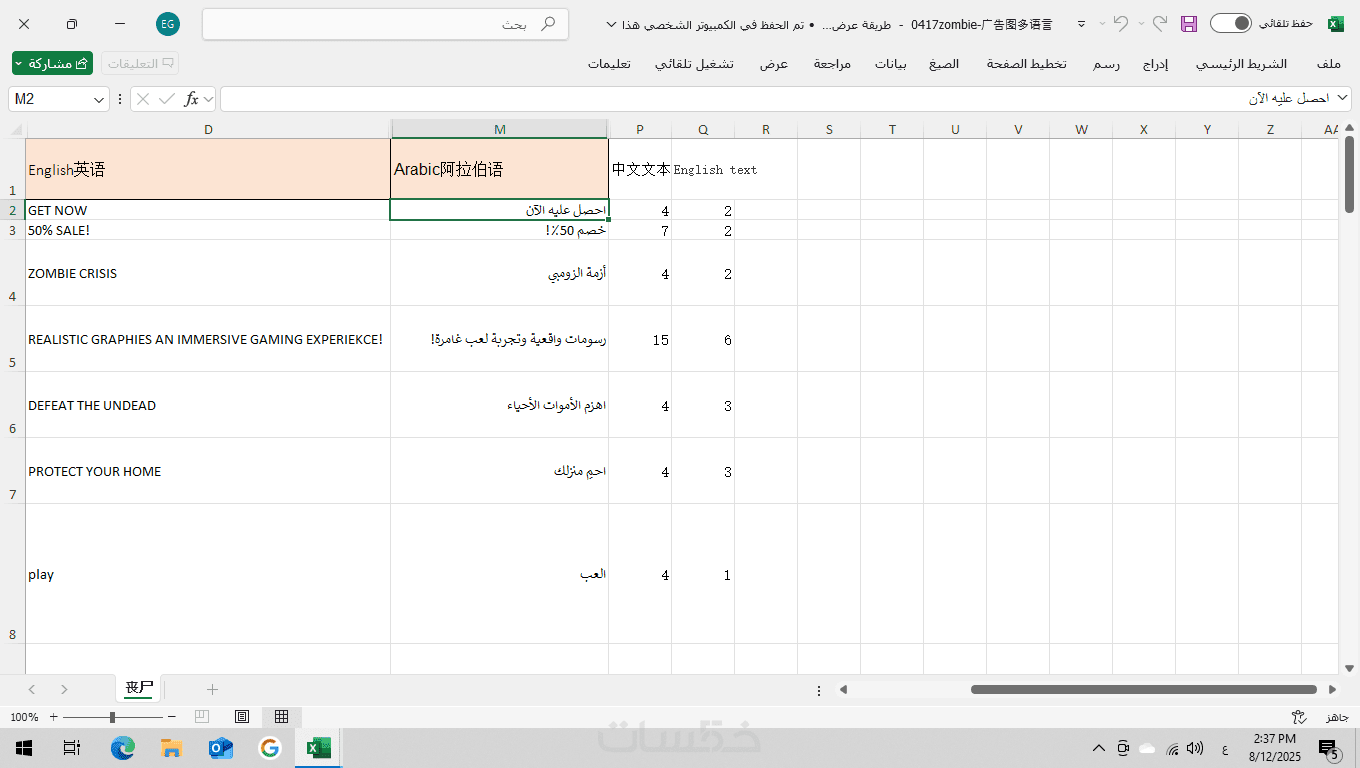The width and height of the screenshot is (1360, 768).
Task: Select all cells using the corner triangle
Action: pos(16,129)
